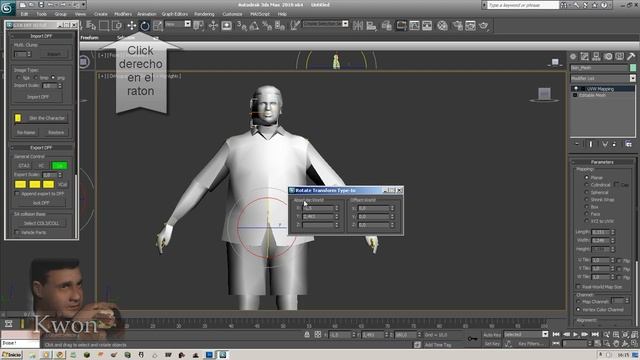Open the Edit menu
The height and width of the screenshot is (360, 640).
tap(24, 14)
